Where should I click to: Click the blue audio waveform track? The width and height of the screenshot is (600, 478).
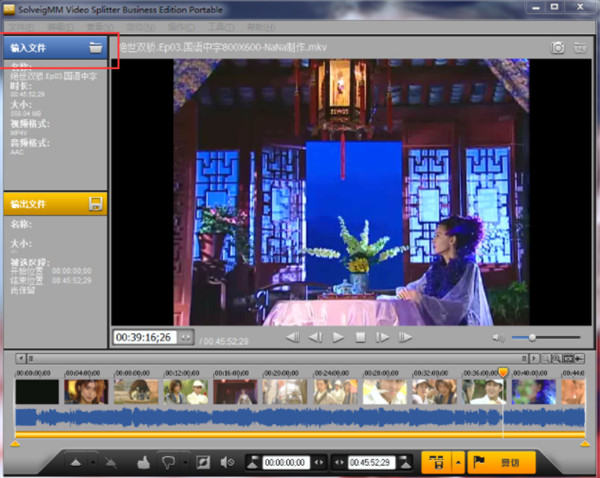pyautogui.click(x=300, y=418)
